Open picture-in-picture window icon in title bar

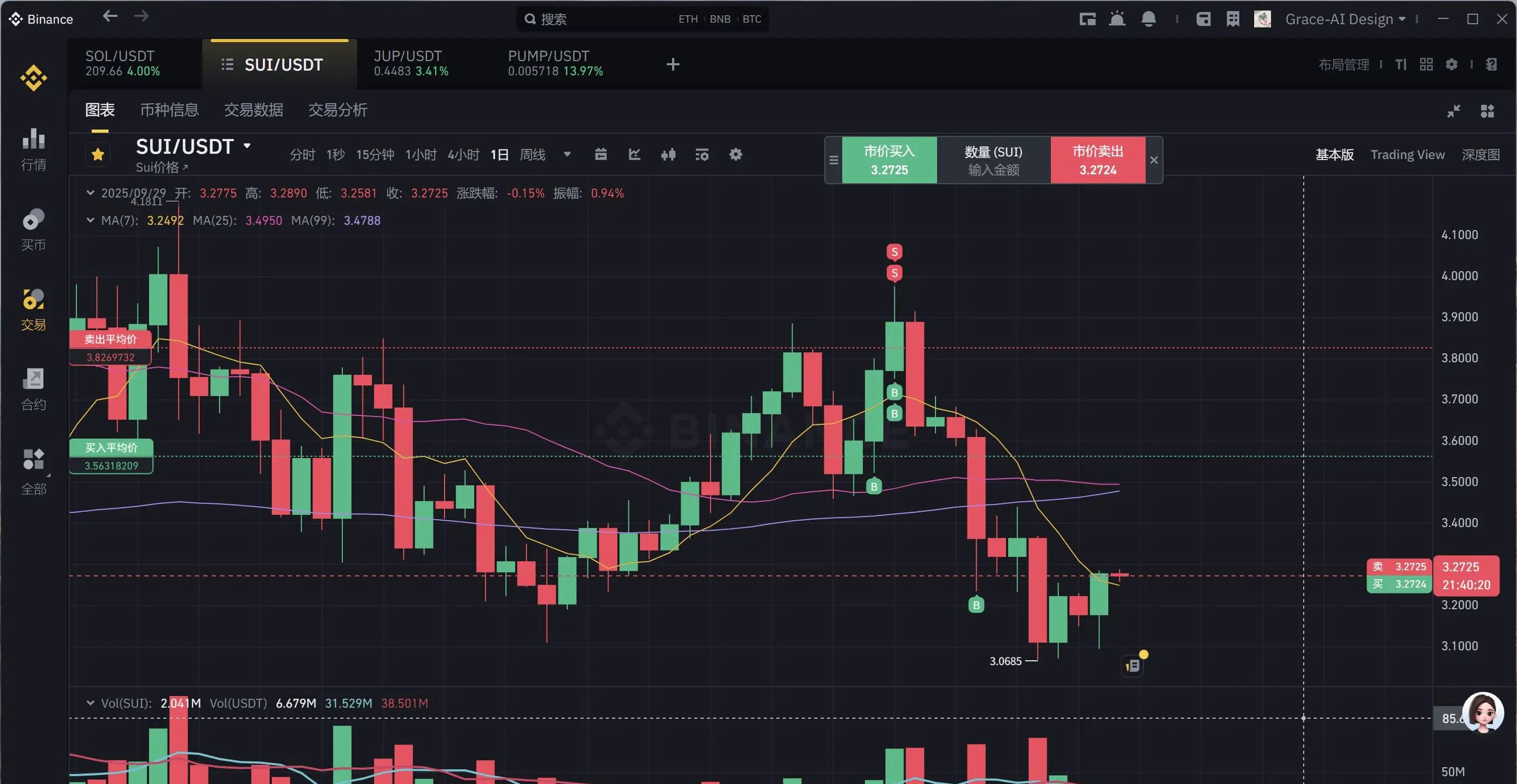coord(1087,19)
